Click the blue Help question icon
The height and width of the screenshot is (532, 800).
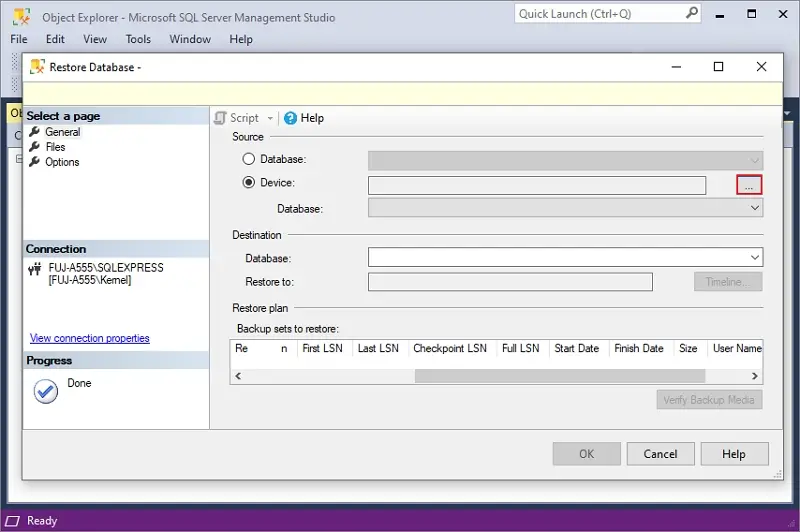pos(290,118)
